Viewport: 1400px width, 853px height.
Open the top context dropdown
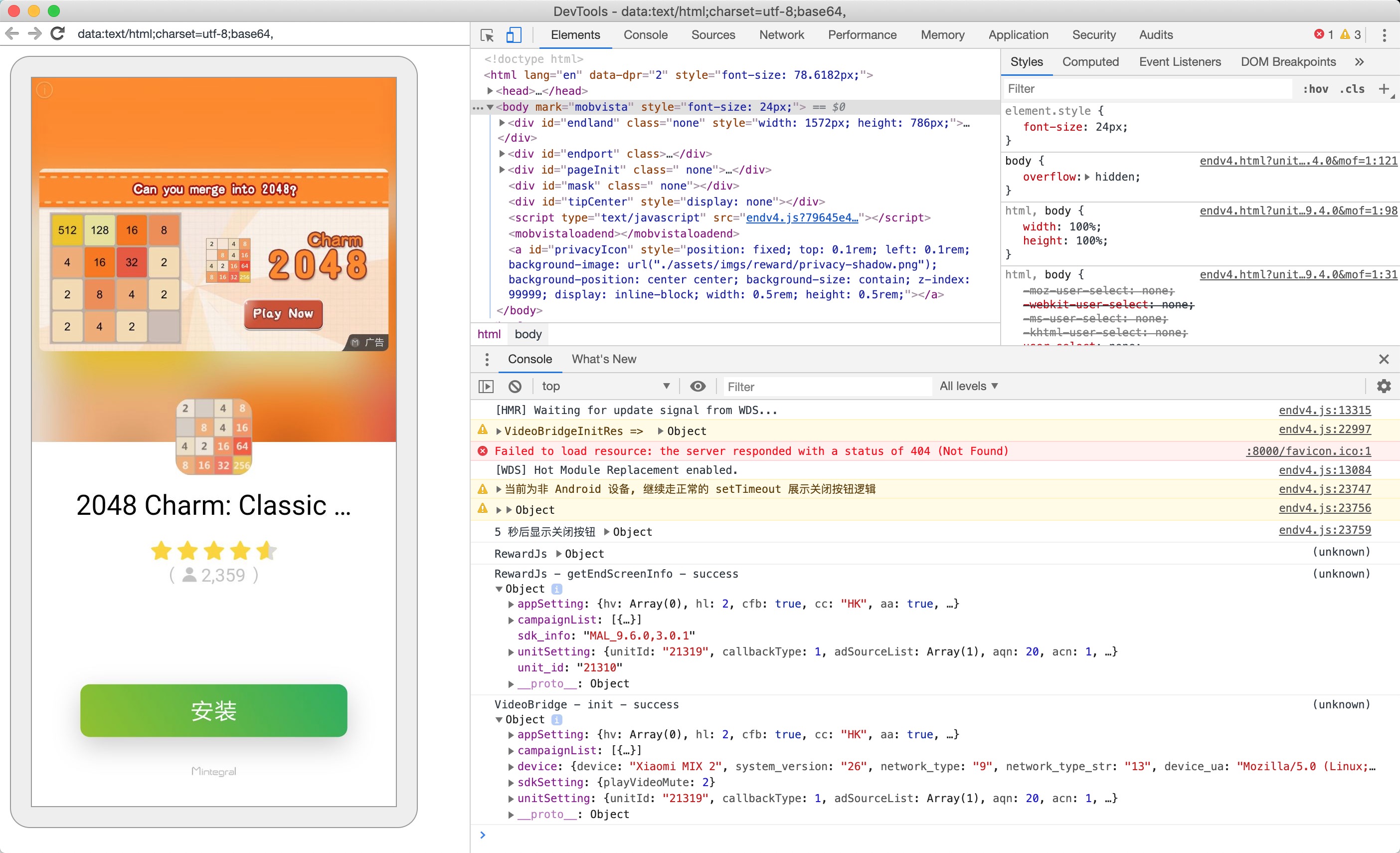(606, 387)
